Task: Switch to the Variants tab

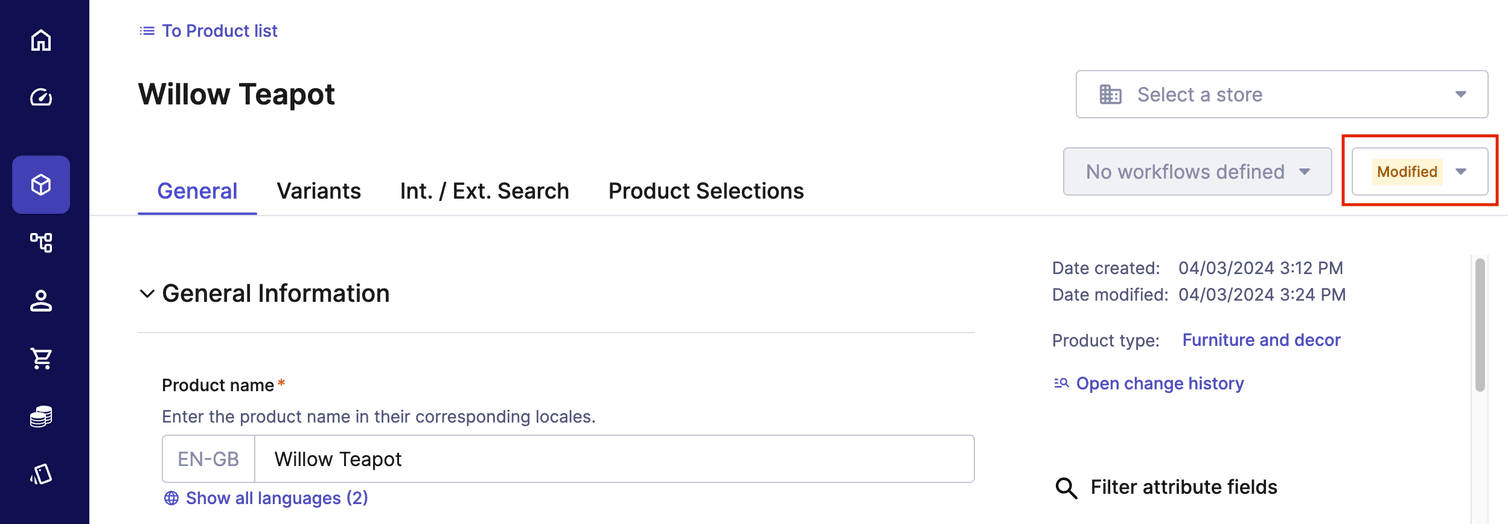Action: tap(319, 191)
